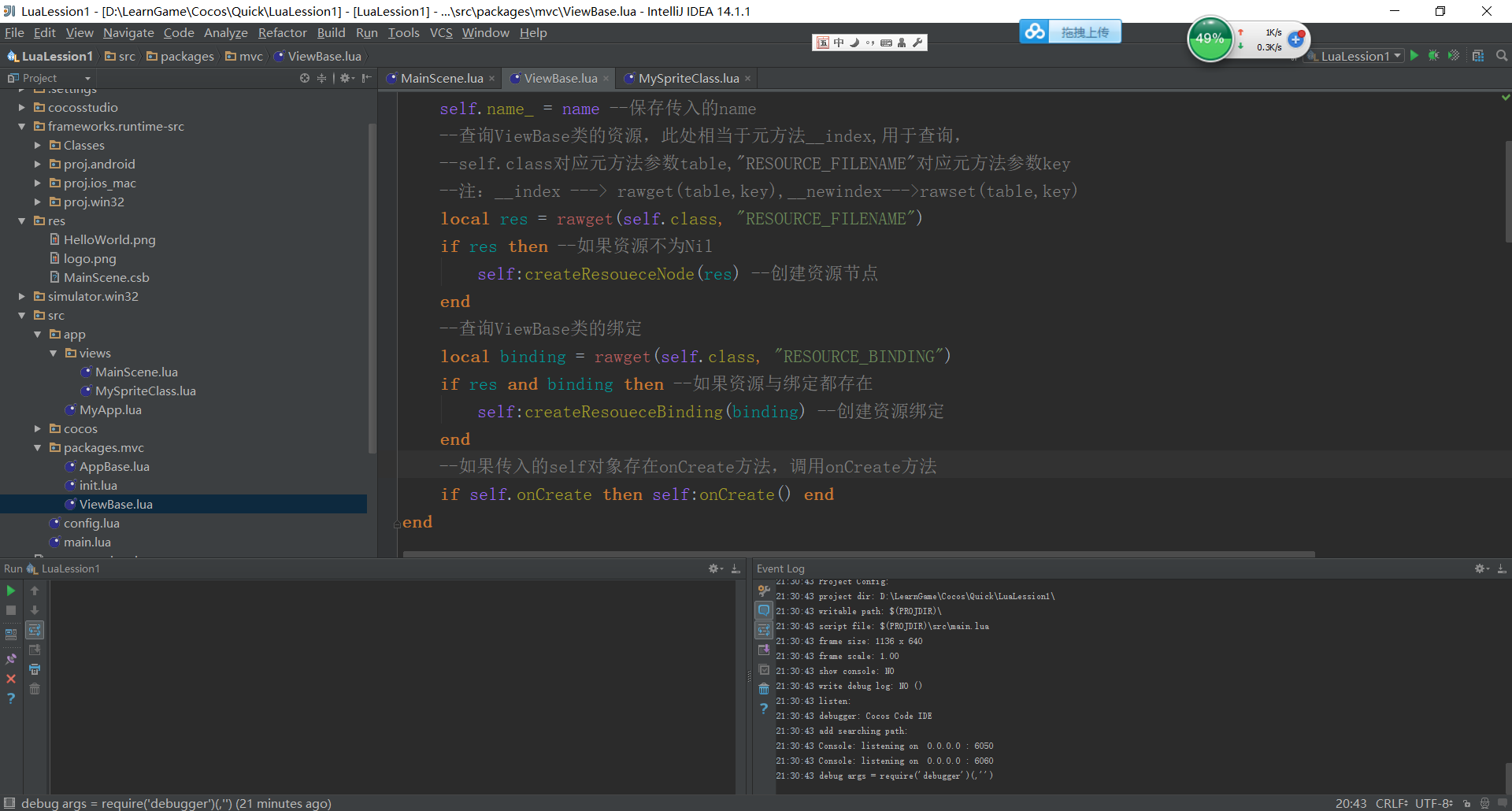This screenshot has height=811, width=1512.
Task: Click mvc in breadcrumb bar
Action: [x=244, y=56]
